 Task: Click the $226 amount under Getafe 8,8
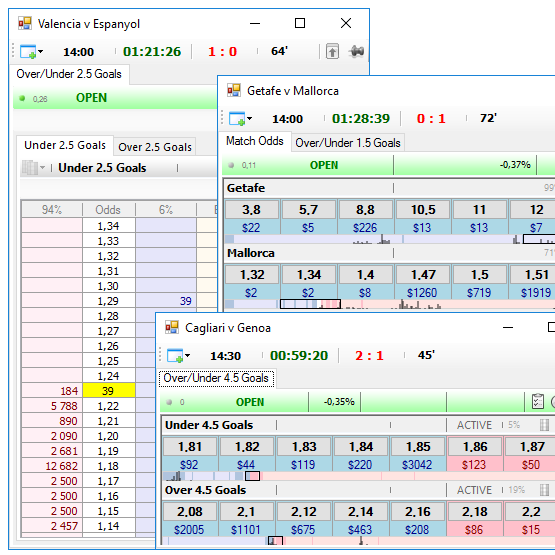pyautogui.click(x=365, y=228)
